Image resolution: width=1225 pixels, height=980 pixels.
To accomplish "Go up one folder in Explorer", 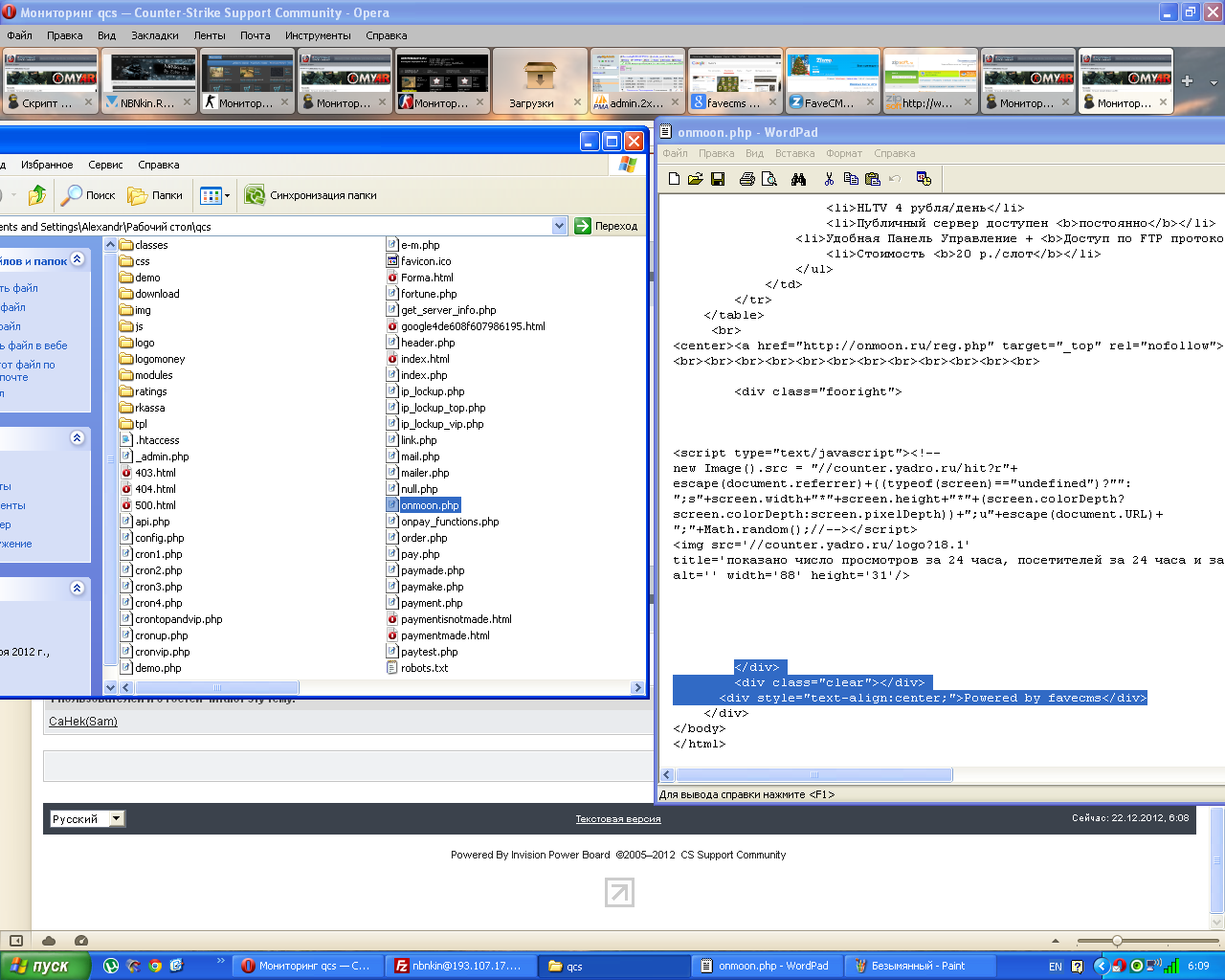I will point(37,195).
